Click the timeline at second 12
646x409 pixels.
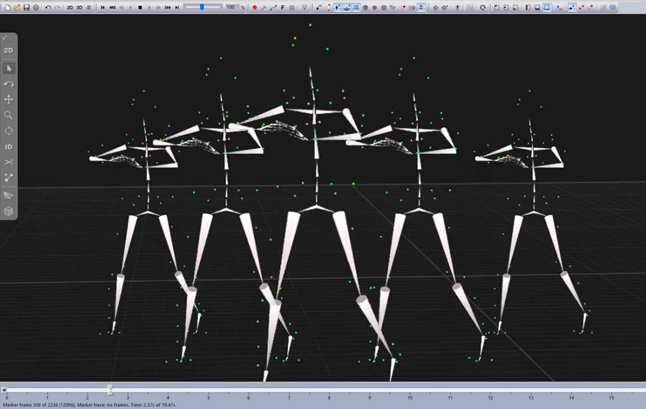click(490, 397)
